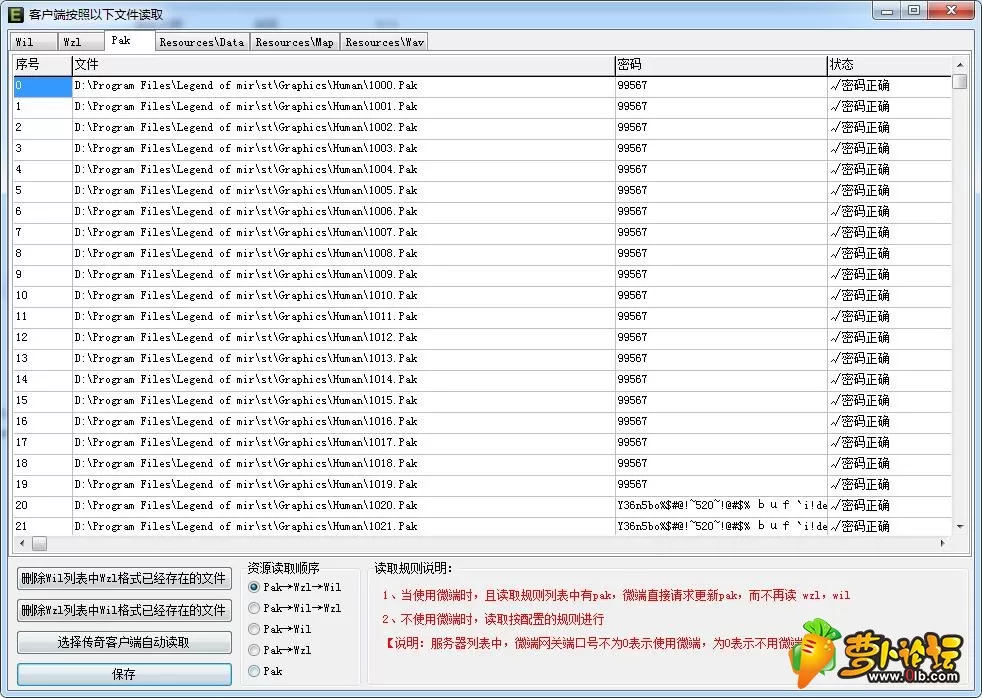
Task: Select file path ending 1005.Pak
Action: 343,190
